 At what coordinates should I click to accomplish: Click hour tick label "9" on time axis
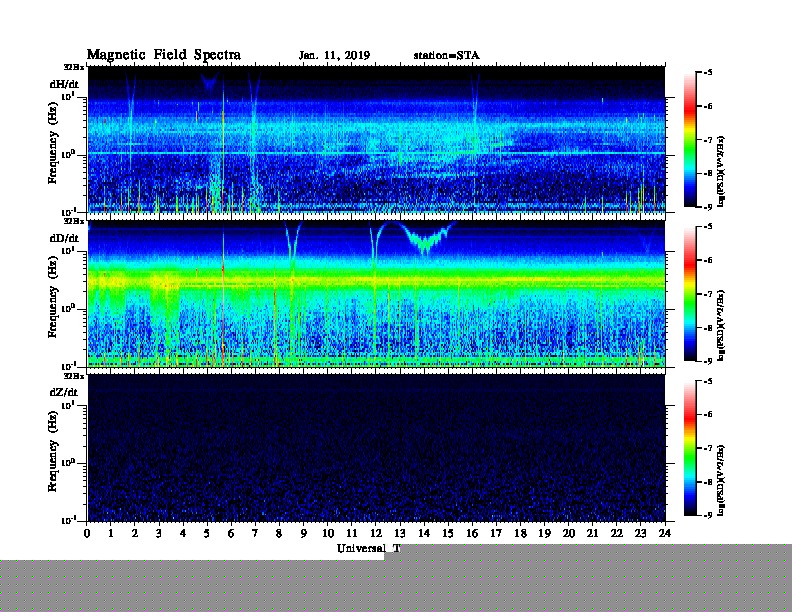coord(304,533)
